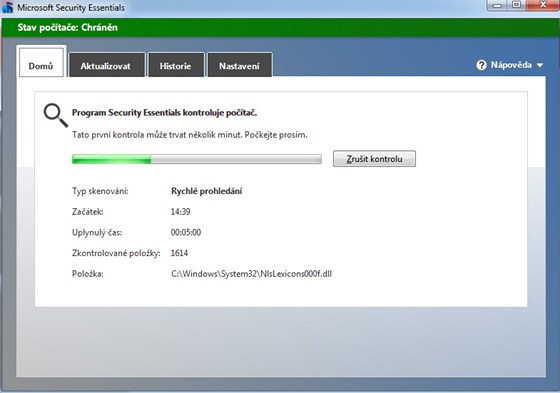Click the 'Zkontrolované položky:' label
The width and height of the screenshot is (560, 393).
click(116, 253)
